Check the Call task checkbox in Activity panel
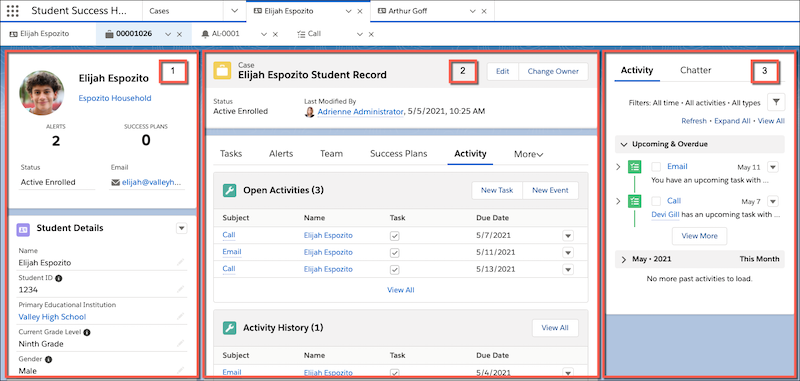Screen dimensions: 800x381 tap(657, 201)
